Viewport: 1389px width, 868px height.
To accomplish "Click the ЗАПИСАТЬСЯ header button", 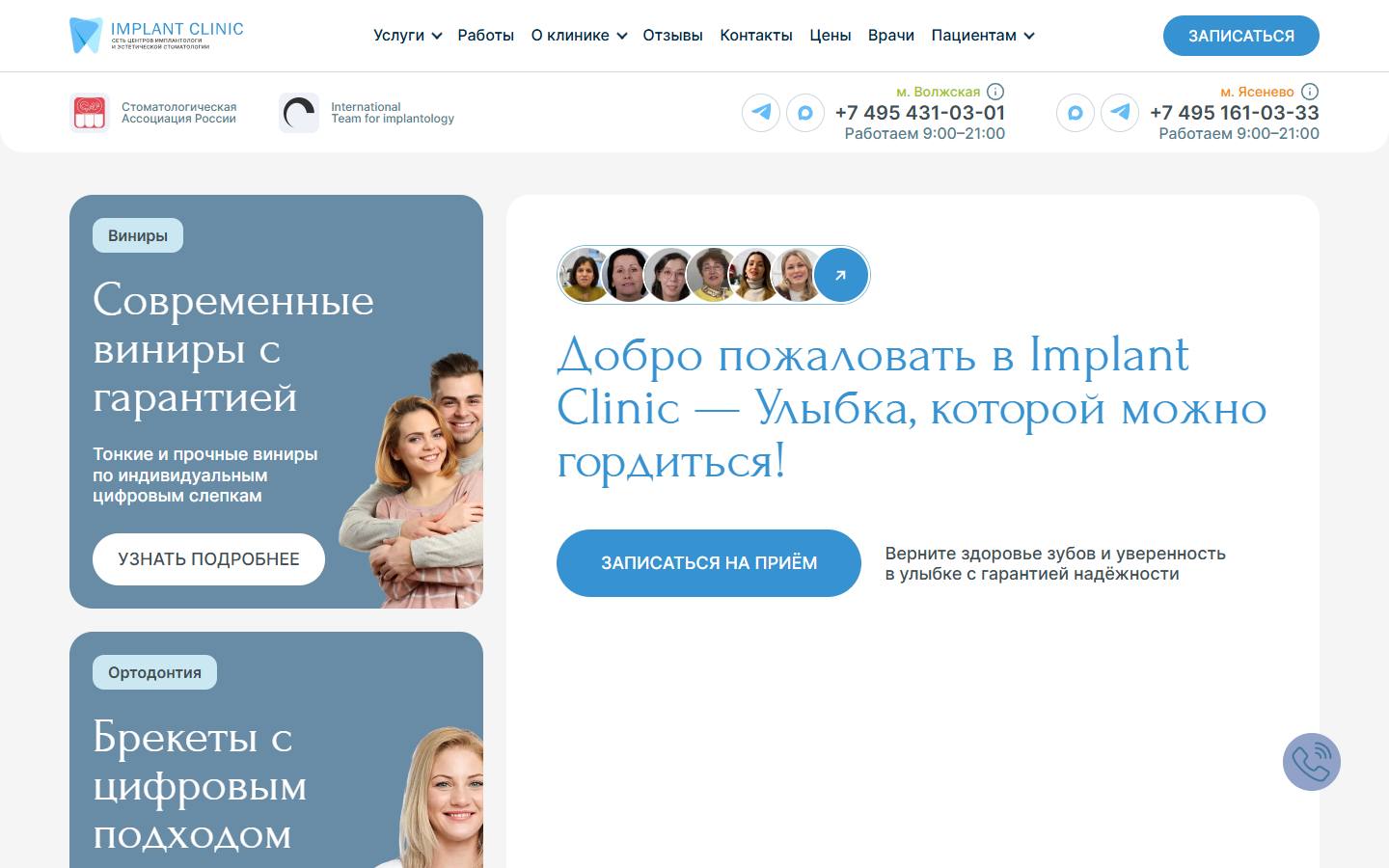I will pos(1241,36).
